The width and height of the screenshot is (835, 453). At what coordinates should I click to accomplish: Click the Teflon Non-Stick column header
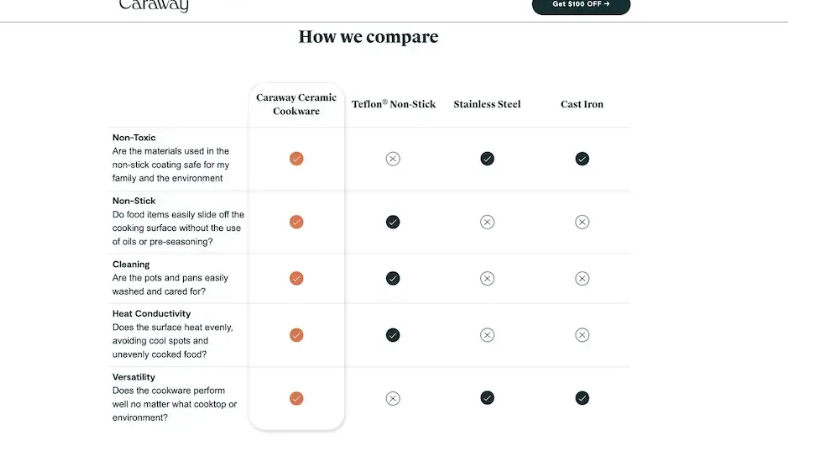click(x=394, y=104)
